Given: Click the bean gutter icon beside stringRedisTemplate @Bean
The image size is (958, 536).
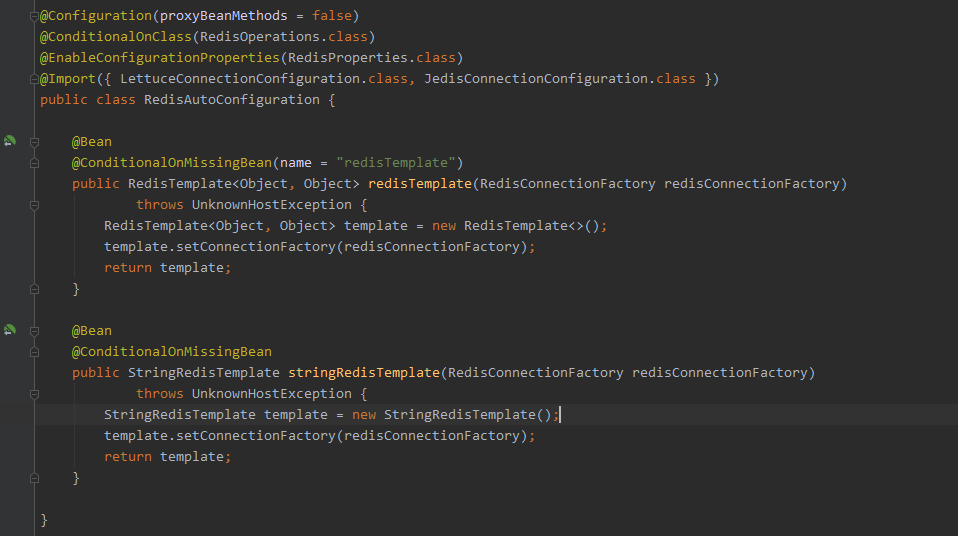Looking at the screenshot, I should point(10,330).
